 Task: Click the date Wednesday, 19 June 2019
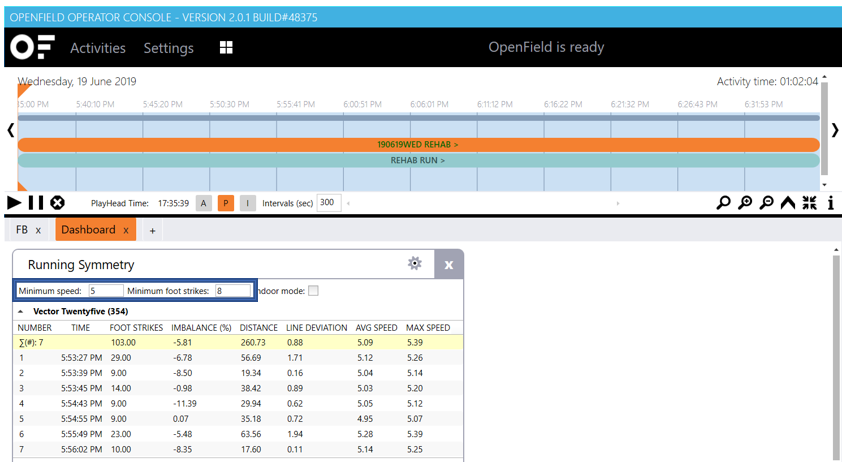click(77, 82)
